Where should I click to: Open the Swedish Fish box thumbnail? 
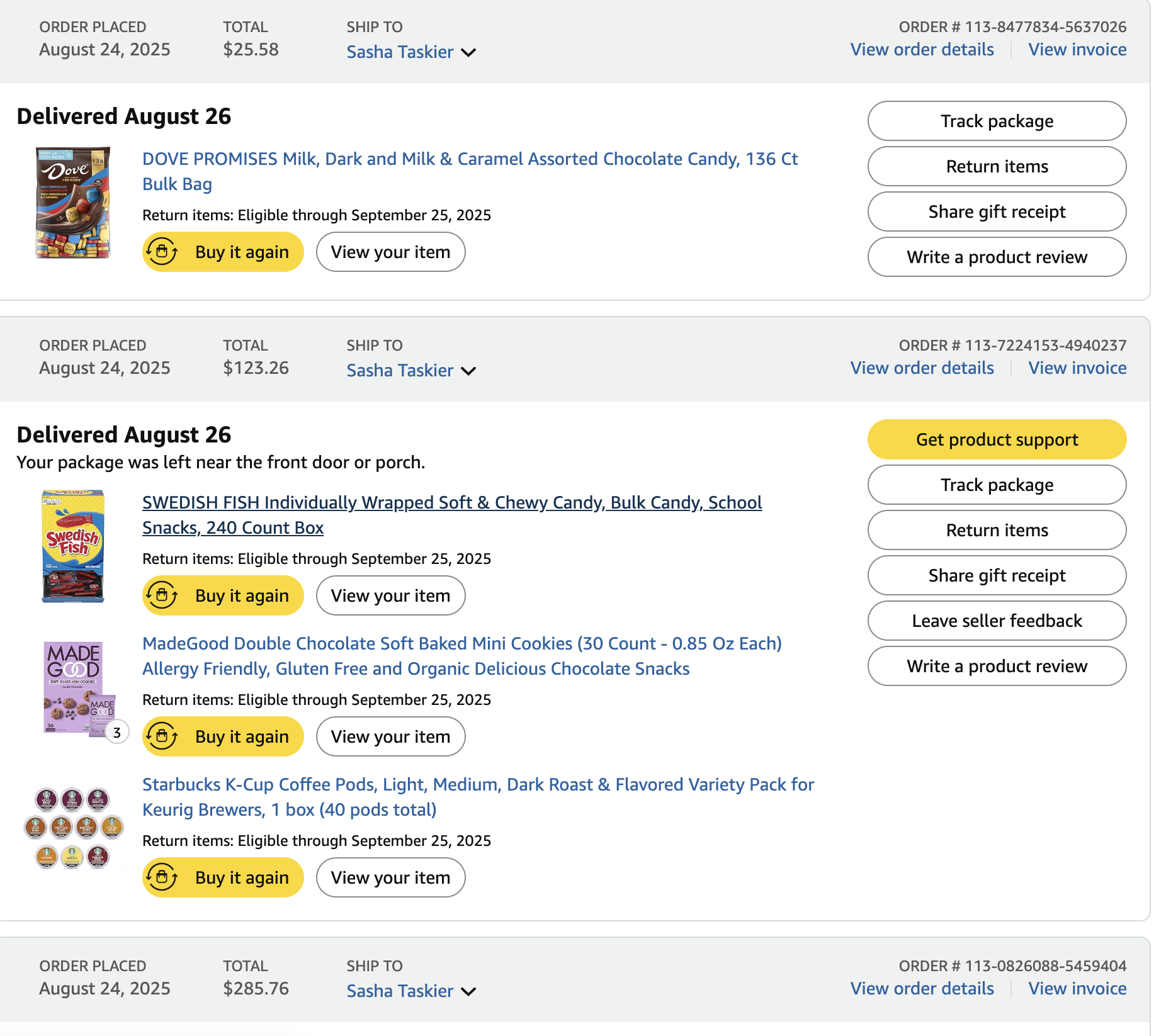tap(73, 546)
